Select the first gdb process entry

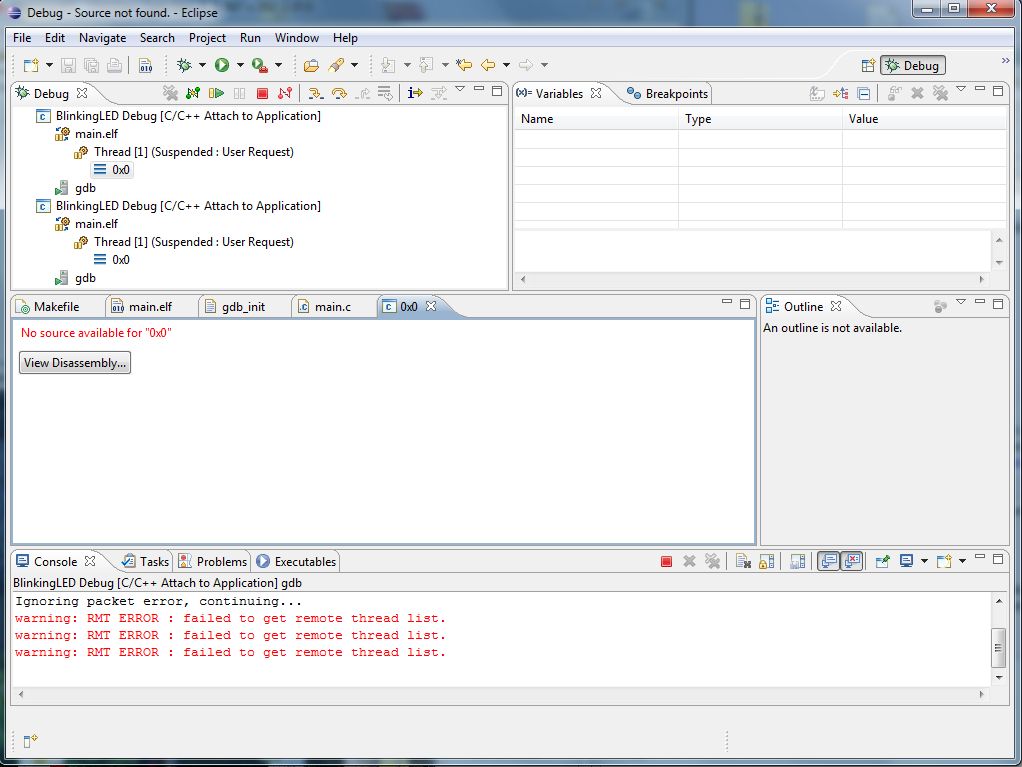tap(85, 188)
